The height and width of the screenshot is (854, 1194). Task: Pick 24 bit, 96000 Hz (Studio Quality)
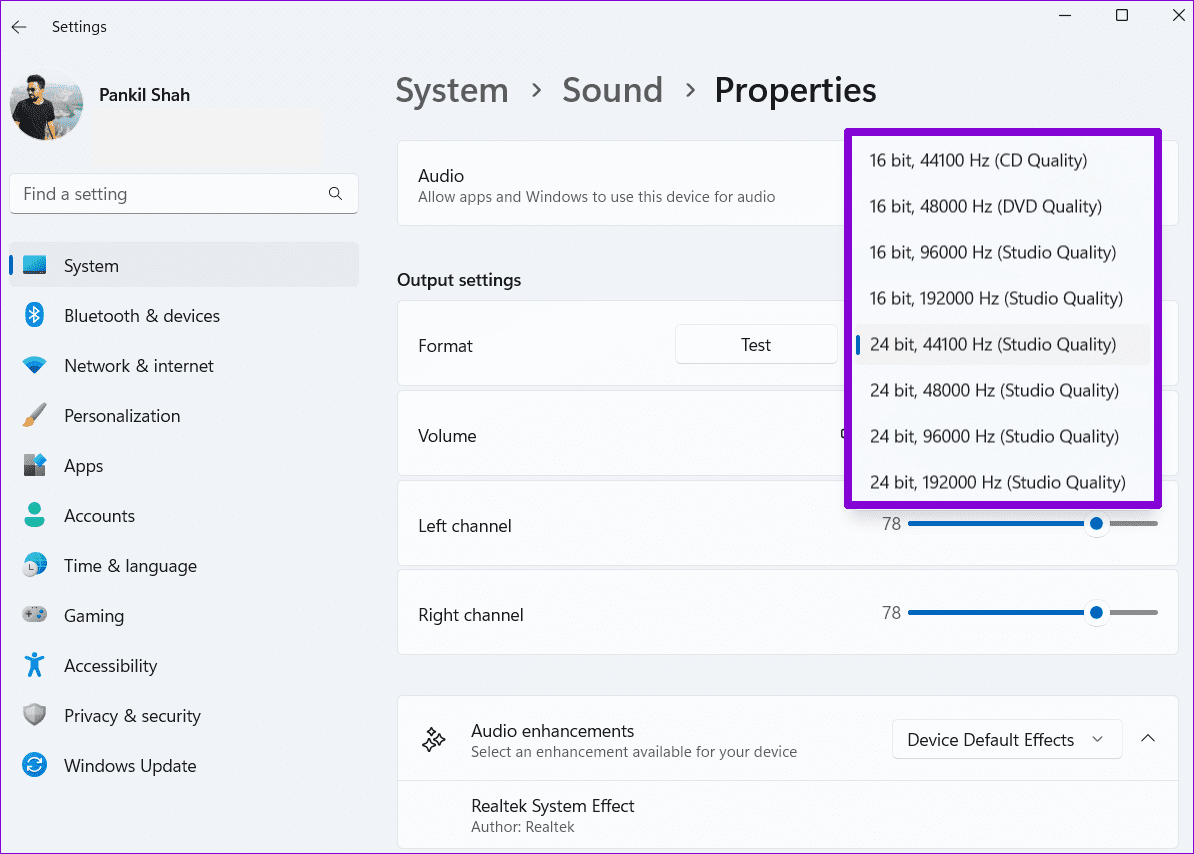994,437
